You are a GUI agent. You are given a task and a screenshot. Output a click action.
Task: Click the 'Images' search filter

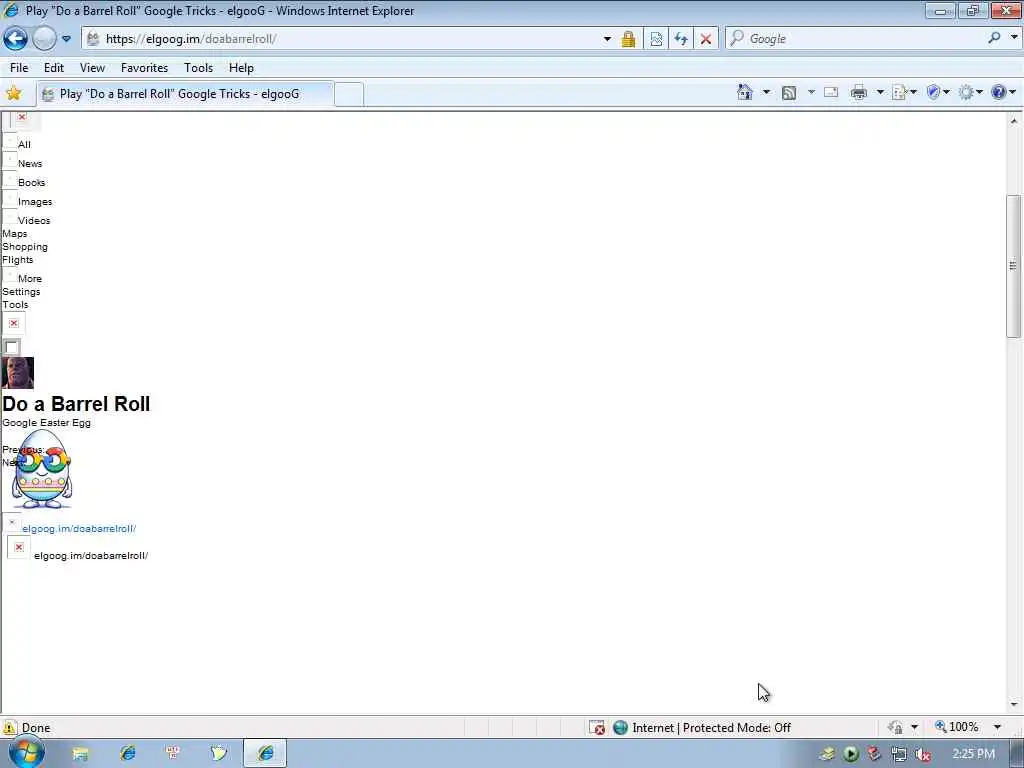click(35, 202)
